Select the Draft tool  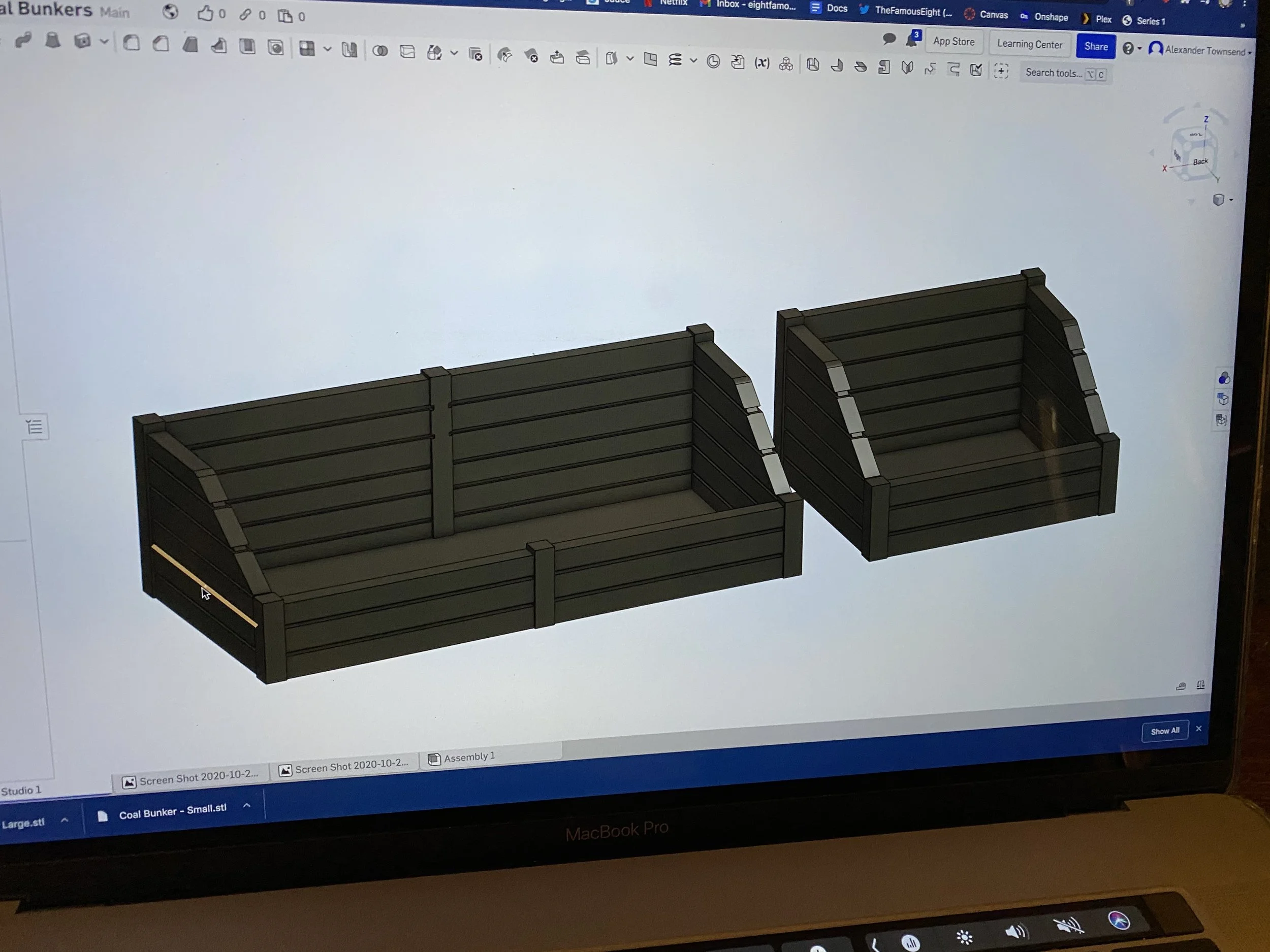coord(190,45)
